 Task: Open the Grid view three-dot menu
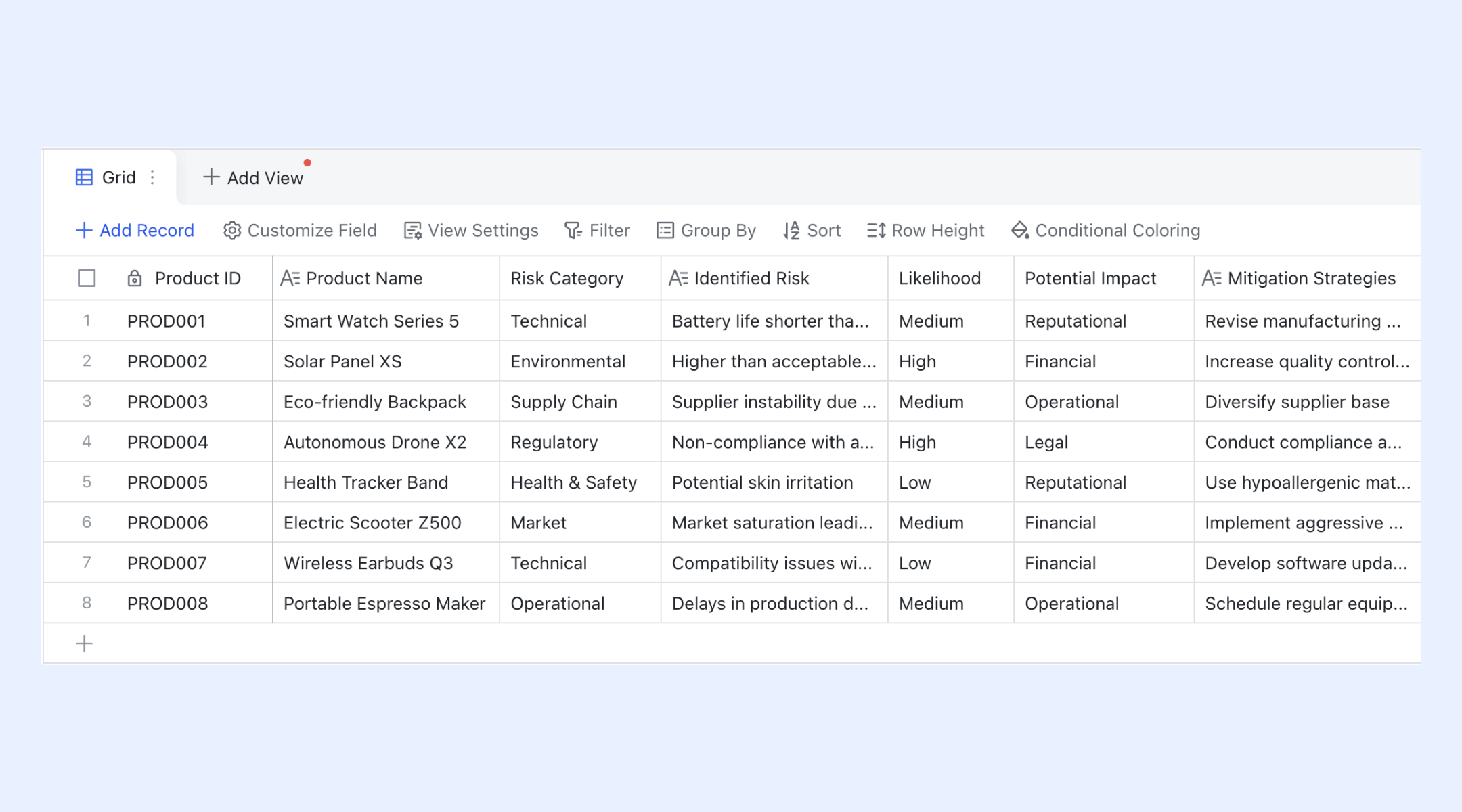point(153,177)
